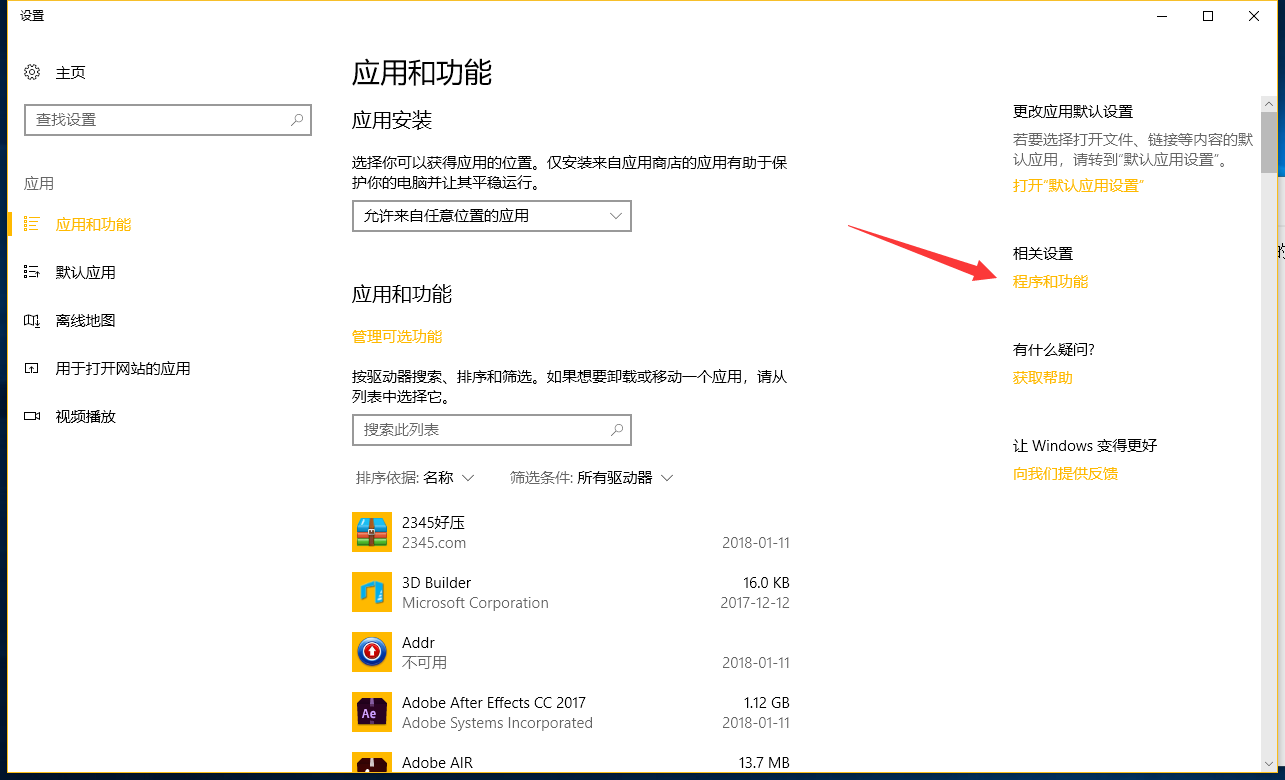Image resolution: width=1285 pixels, height=780 pixels.
Task: Click the 应用安装 section heading
Action: [392, 120]
